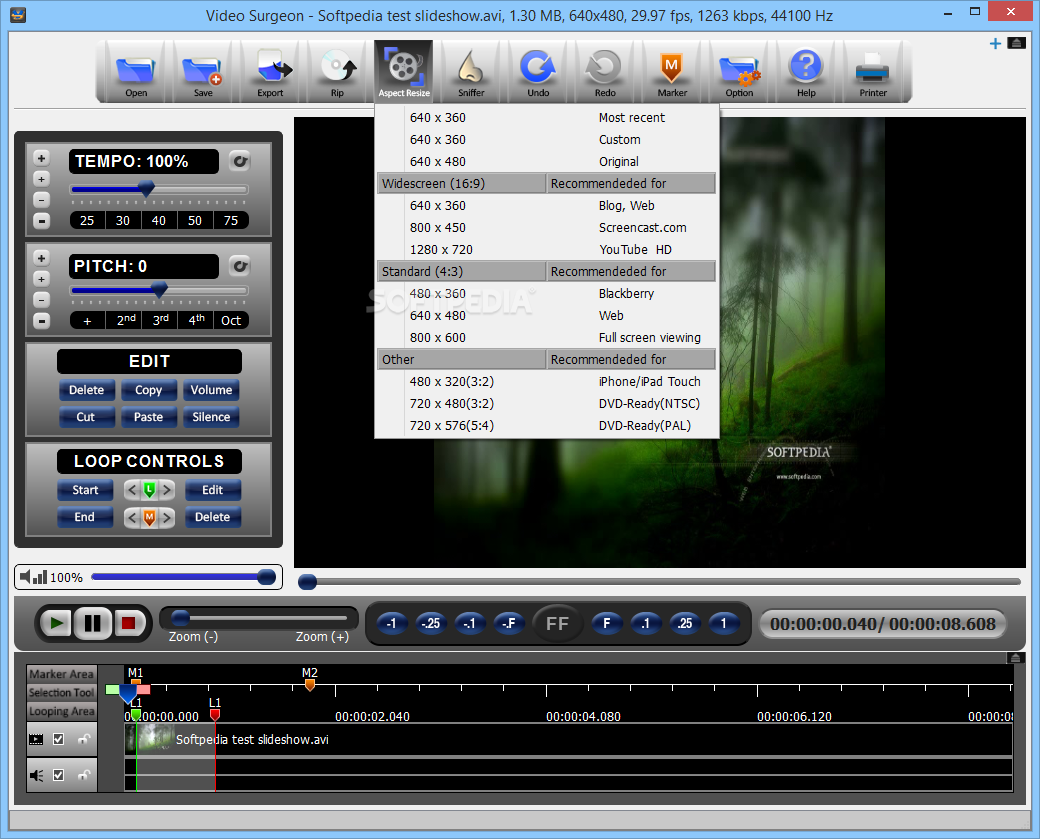This screenshot has height=839, width=1040.
Task: Decrease pitch with the large minus button
Action: pyautogui.click(x=41, y=321)
